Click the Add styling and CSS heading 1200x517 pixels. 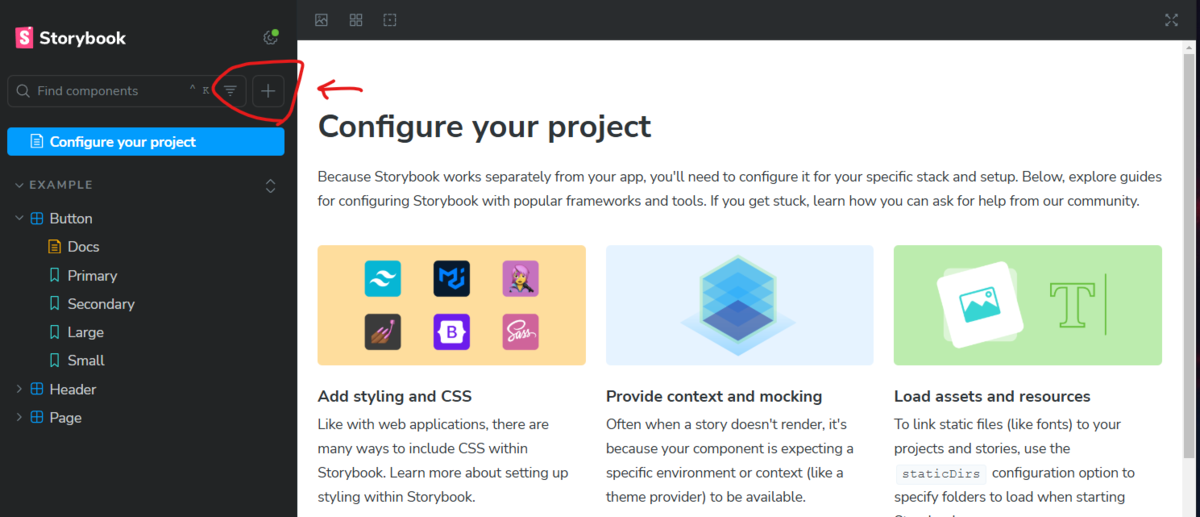pyautogui.click(x=394, y=396)
